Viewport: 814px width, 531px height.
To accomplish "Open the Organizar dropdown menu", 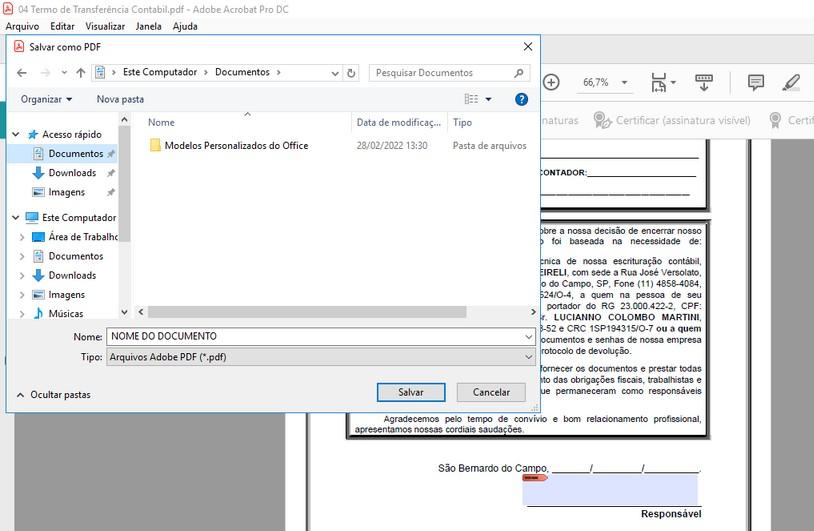I will tap(46, 99).
